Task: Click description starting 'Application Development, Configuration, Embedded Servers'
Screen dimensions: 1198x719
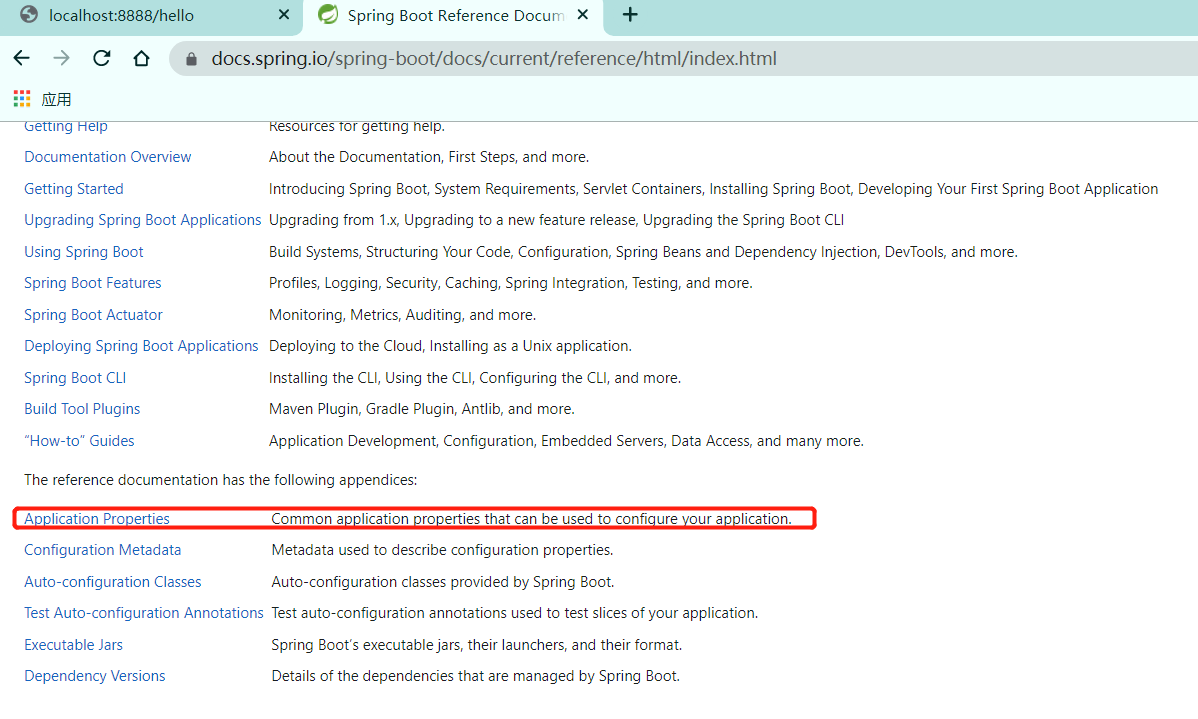Action: (566, 441)
